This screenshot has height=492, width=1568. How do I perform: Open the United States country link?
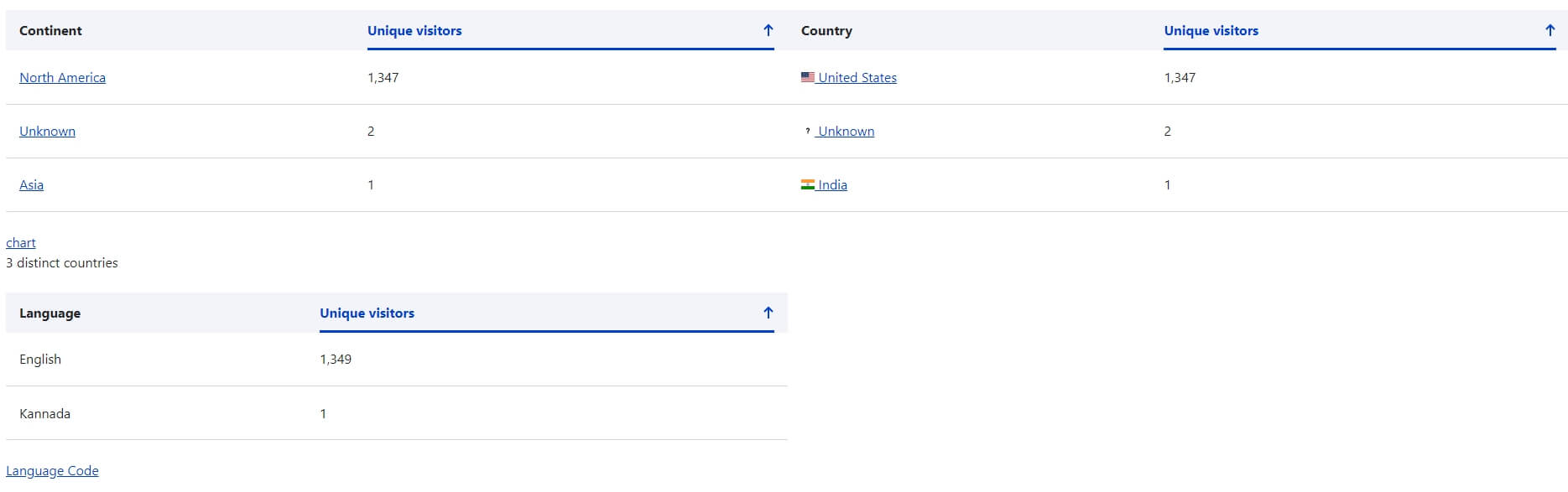tap(857, 78)
